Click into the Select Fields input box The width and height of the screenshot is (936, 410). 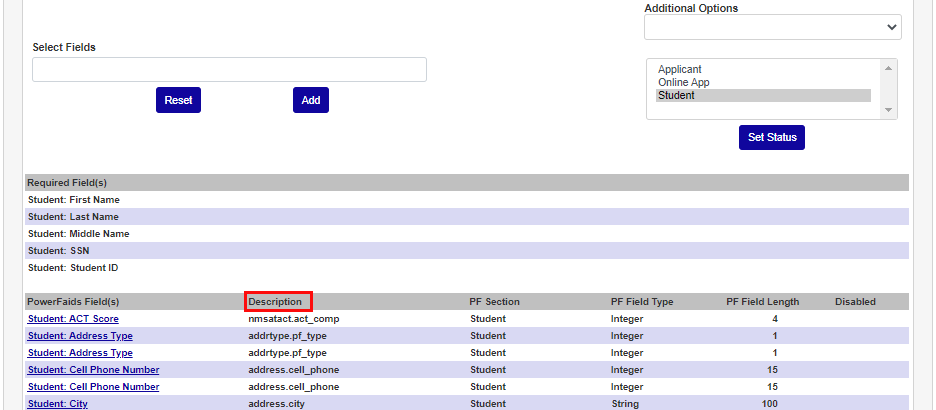click(229, 69)
